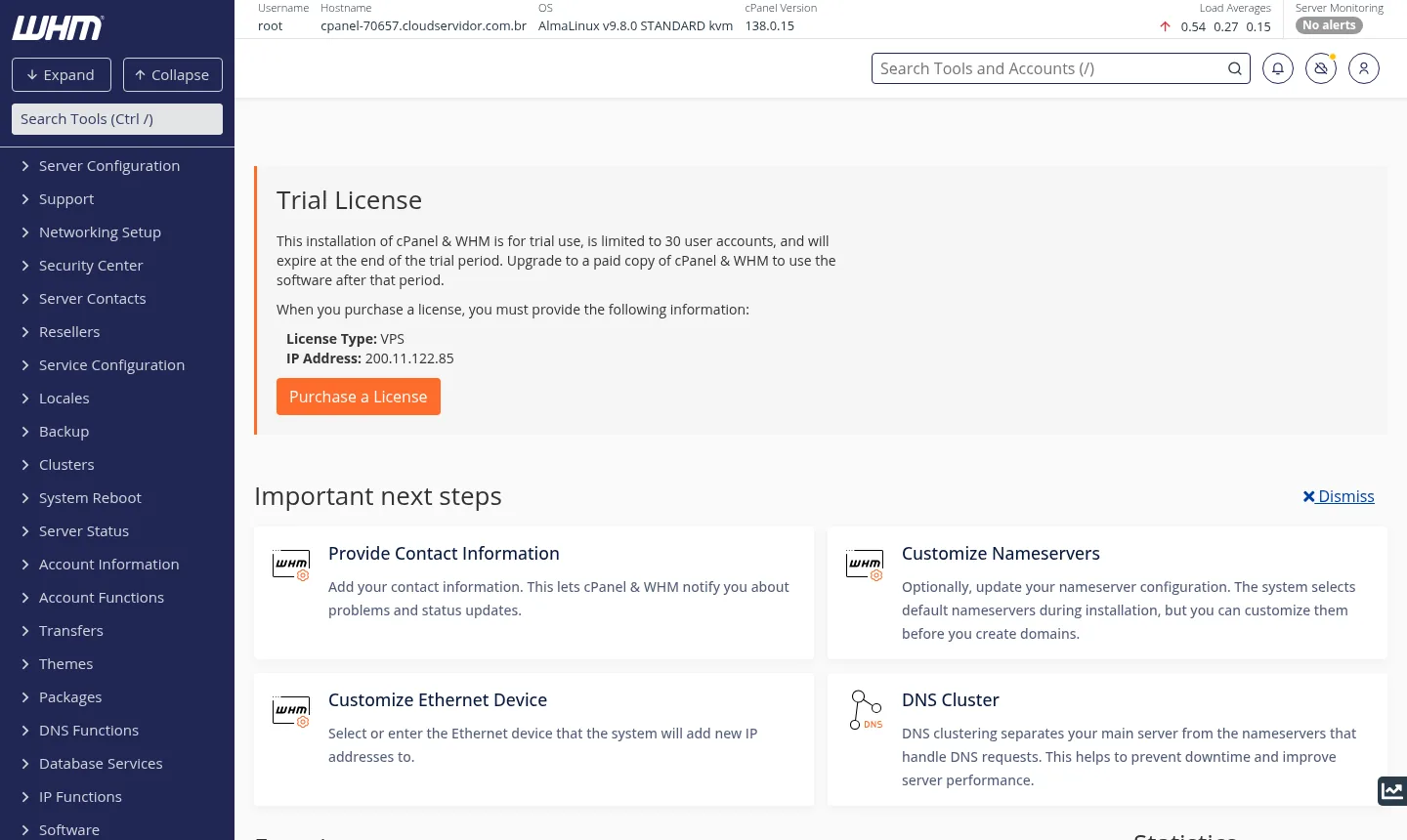Click the Customize Ethernet Device WHM icon
Image resolution: width=1407 pixels, height=840 pixels.
click(291, 711)
